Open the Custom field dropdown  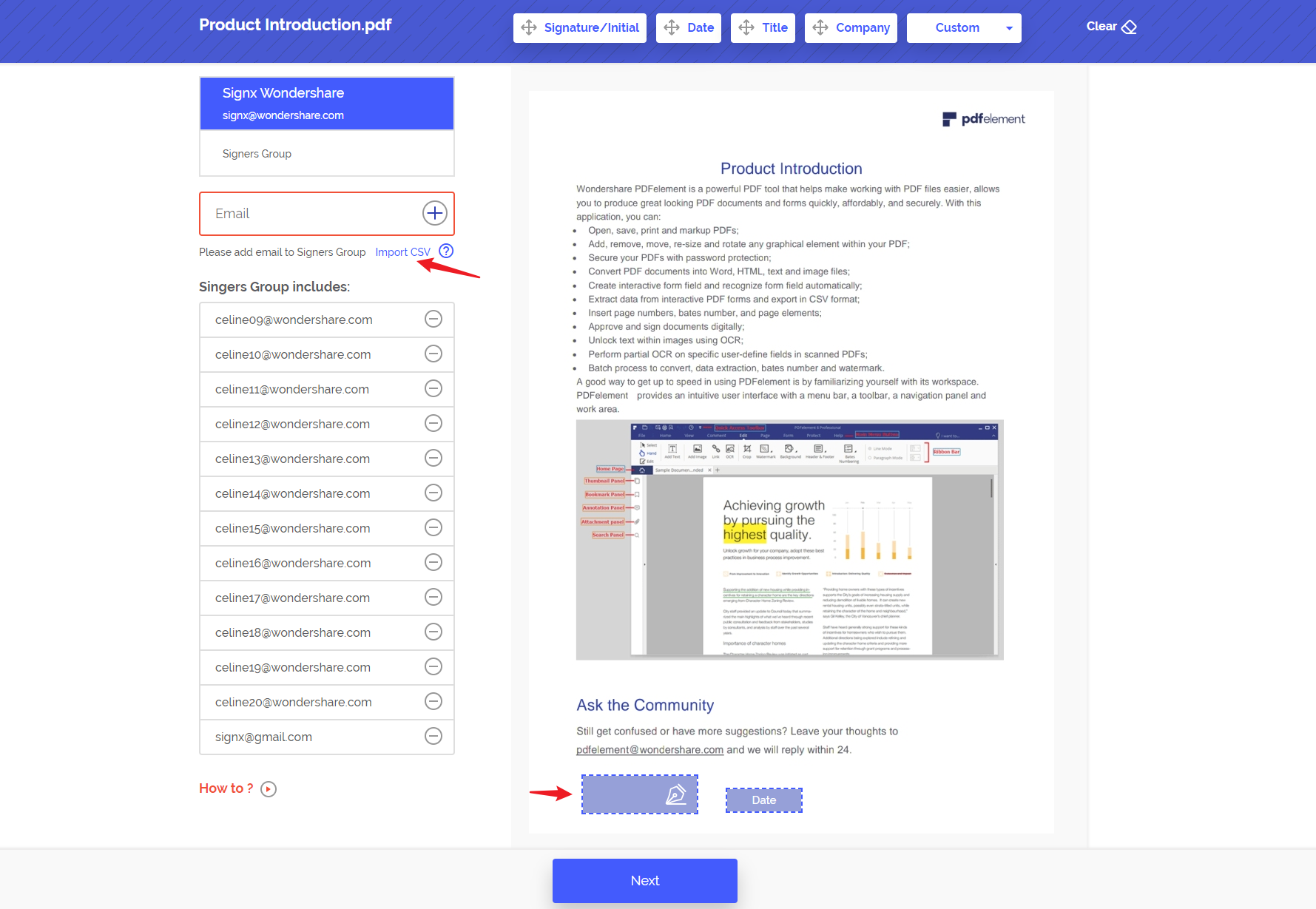tap(964, 28)
